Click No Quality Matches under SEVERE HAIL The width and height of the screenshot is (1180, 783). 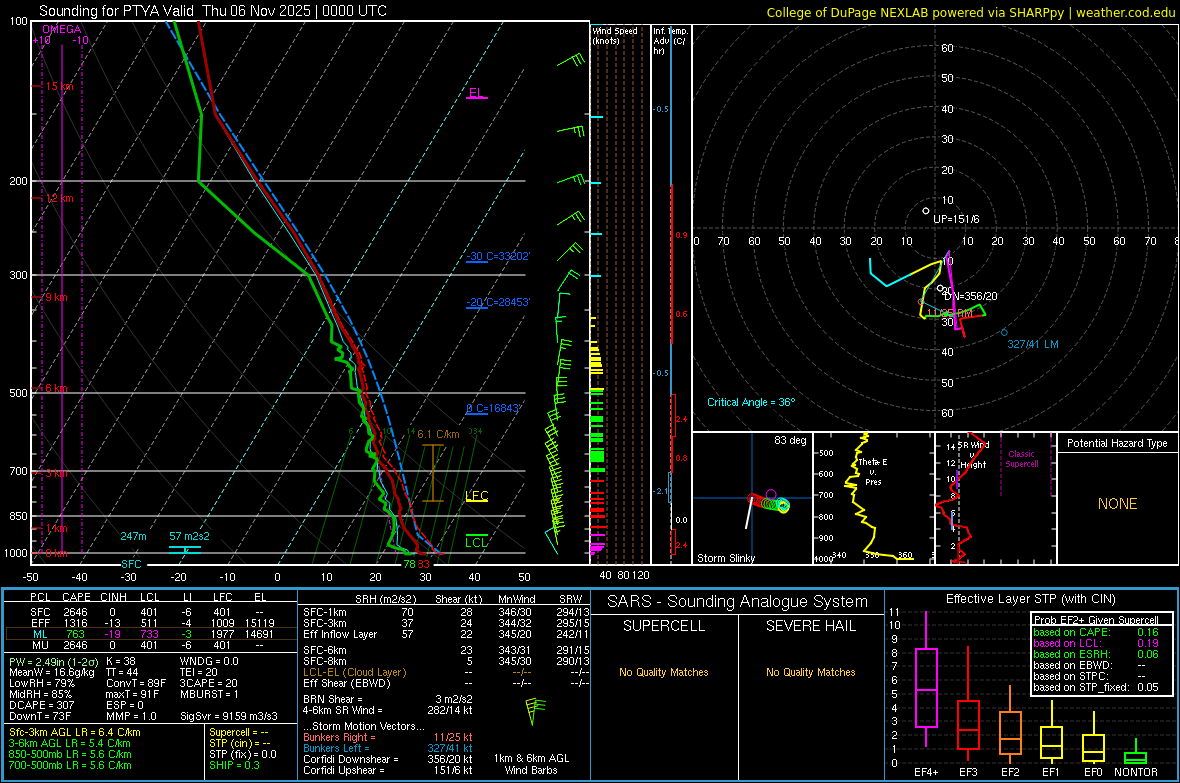[x=811, y=672]
